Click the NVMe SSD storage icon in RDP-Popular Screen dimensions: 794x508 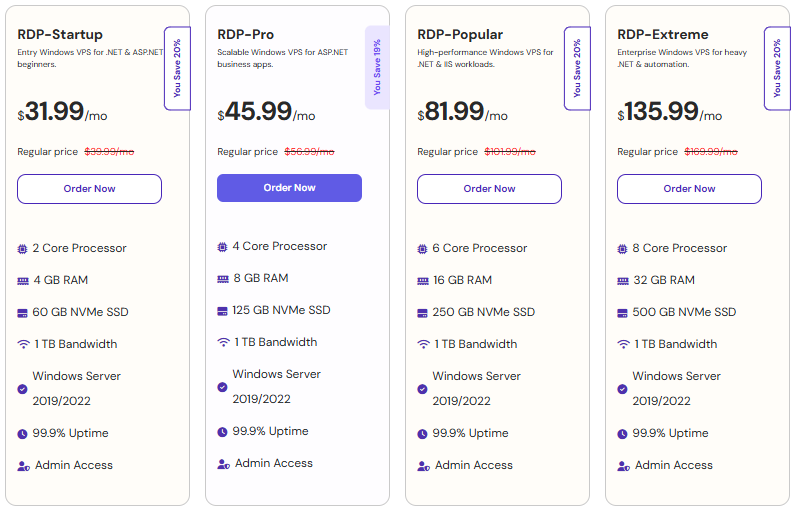coord(422,312)
